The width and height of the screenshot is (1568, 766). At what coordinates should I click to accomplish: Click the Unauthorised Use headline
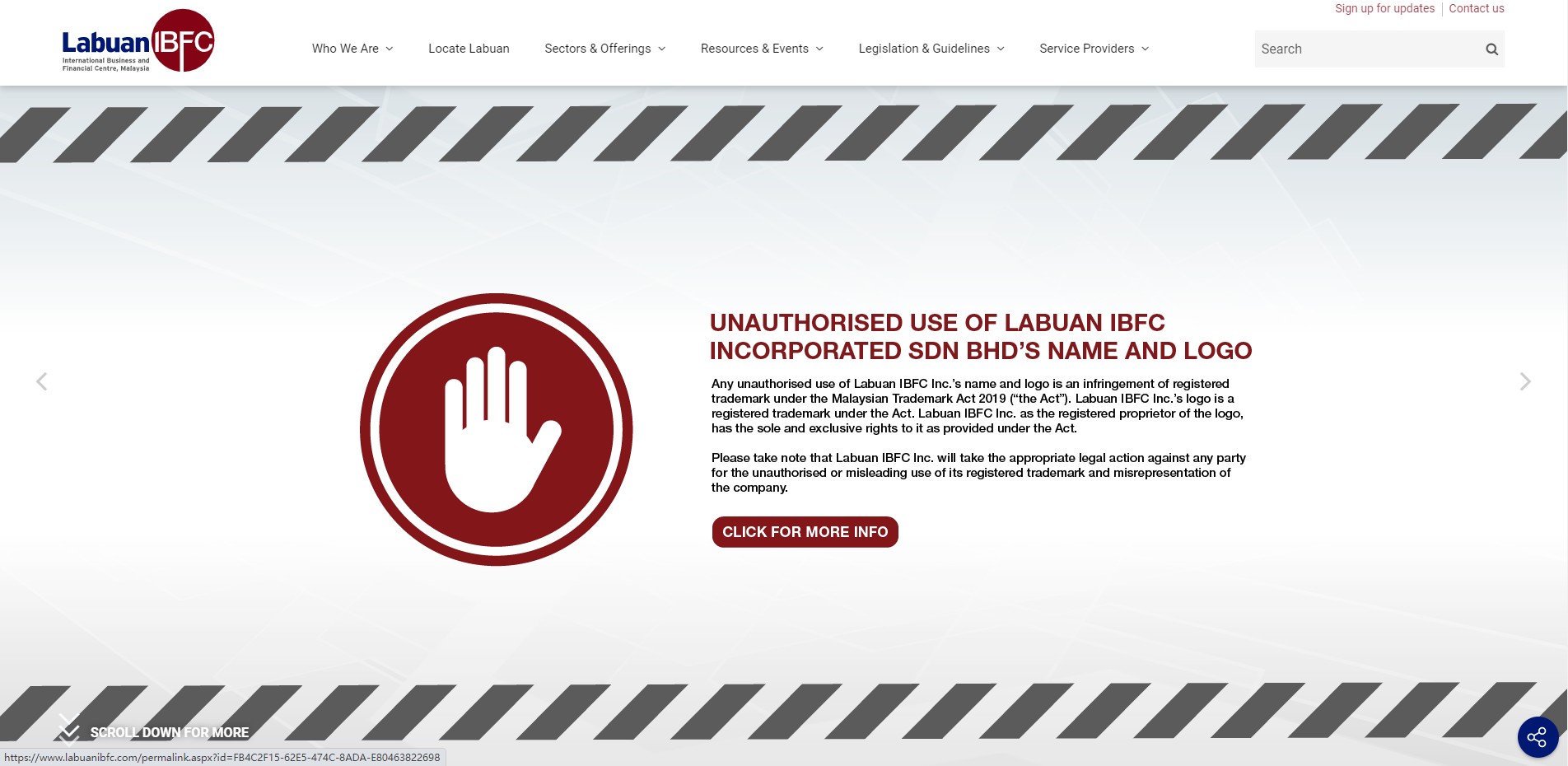pos(981,337)
